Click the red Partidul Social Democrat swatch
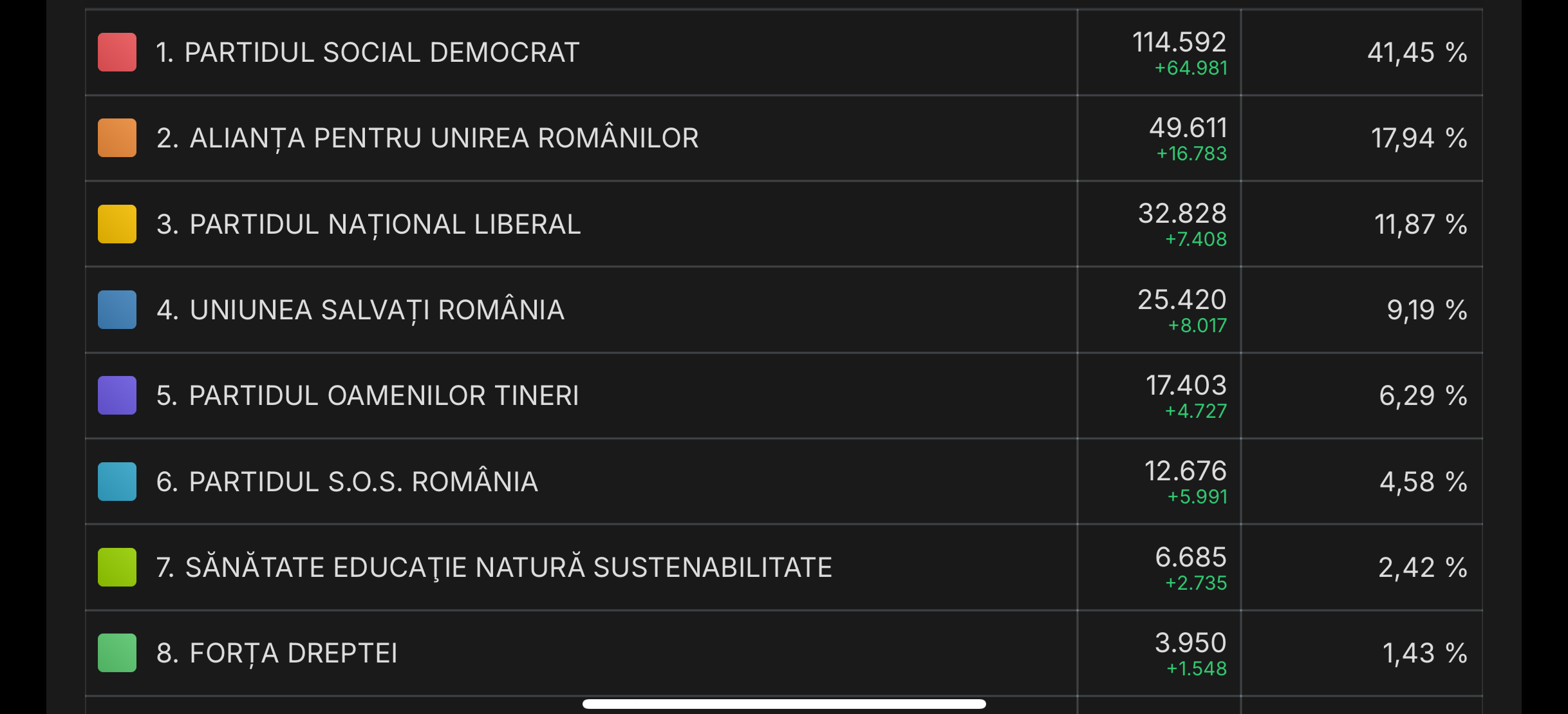This screenshot has height=714, width=1568. (x=117, y=52)
